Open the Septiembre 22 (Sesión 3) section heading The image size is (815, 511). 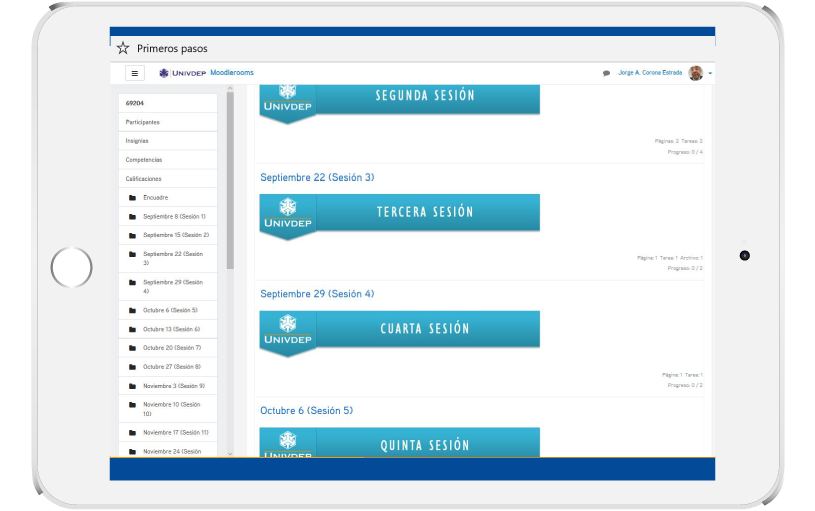317,177
